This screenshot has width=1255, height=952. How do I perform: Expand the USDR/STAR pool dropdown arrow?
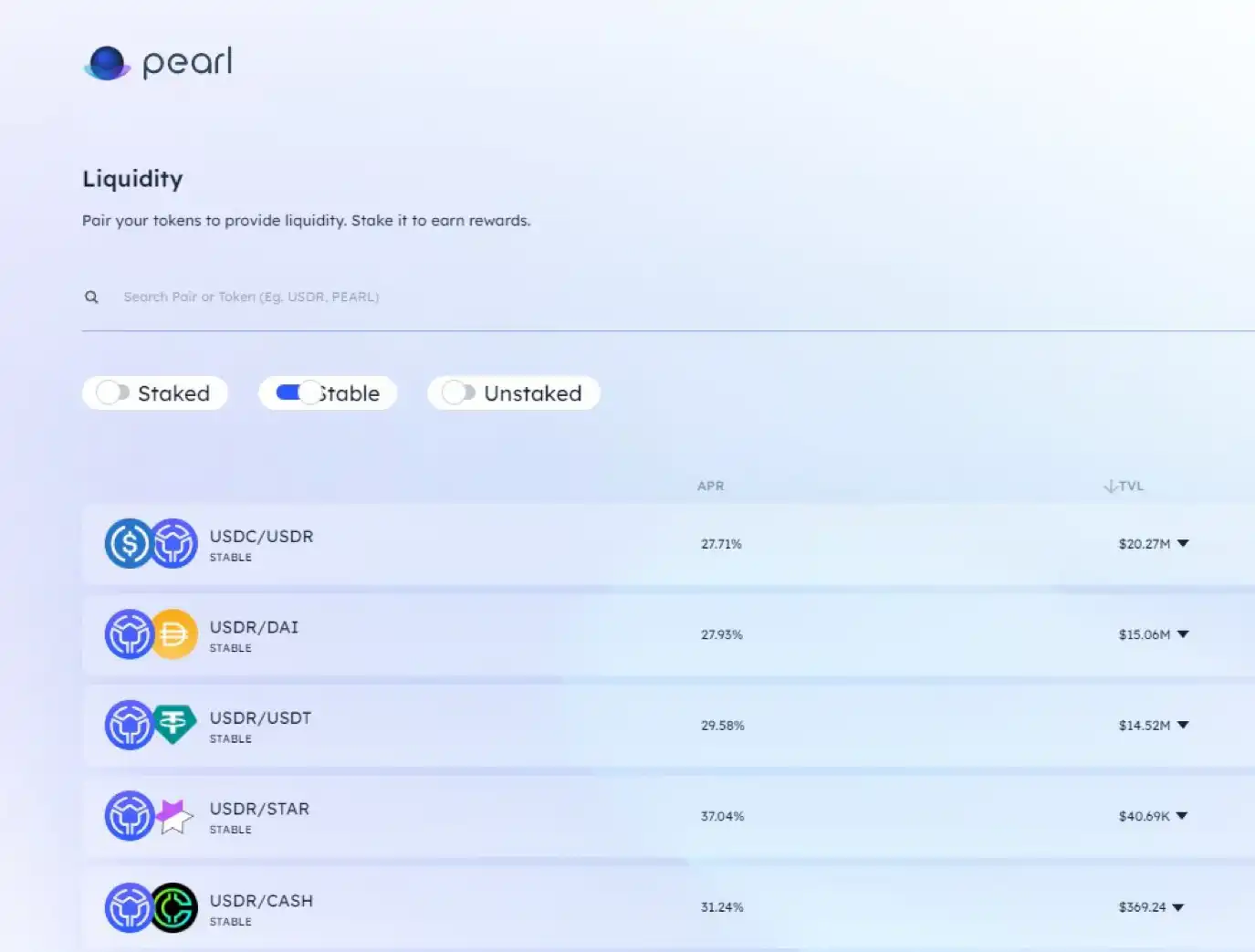coord(1182,816)
